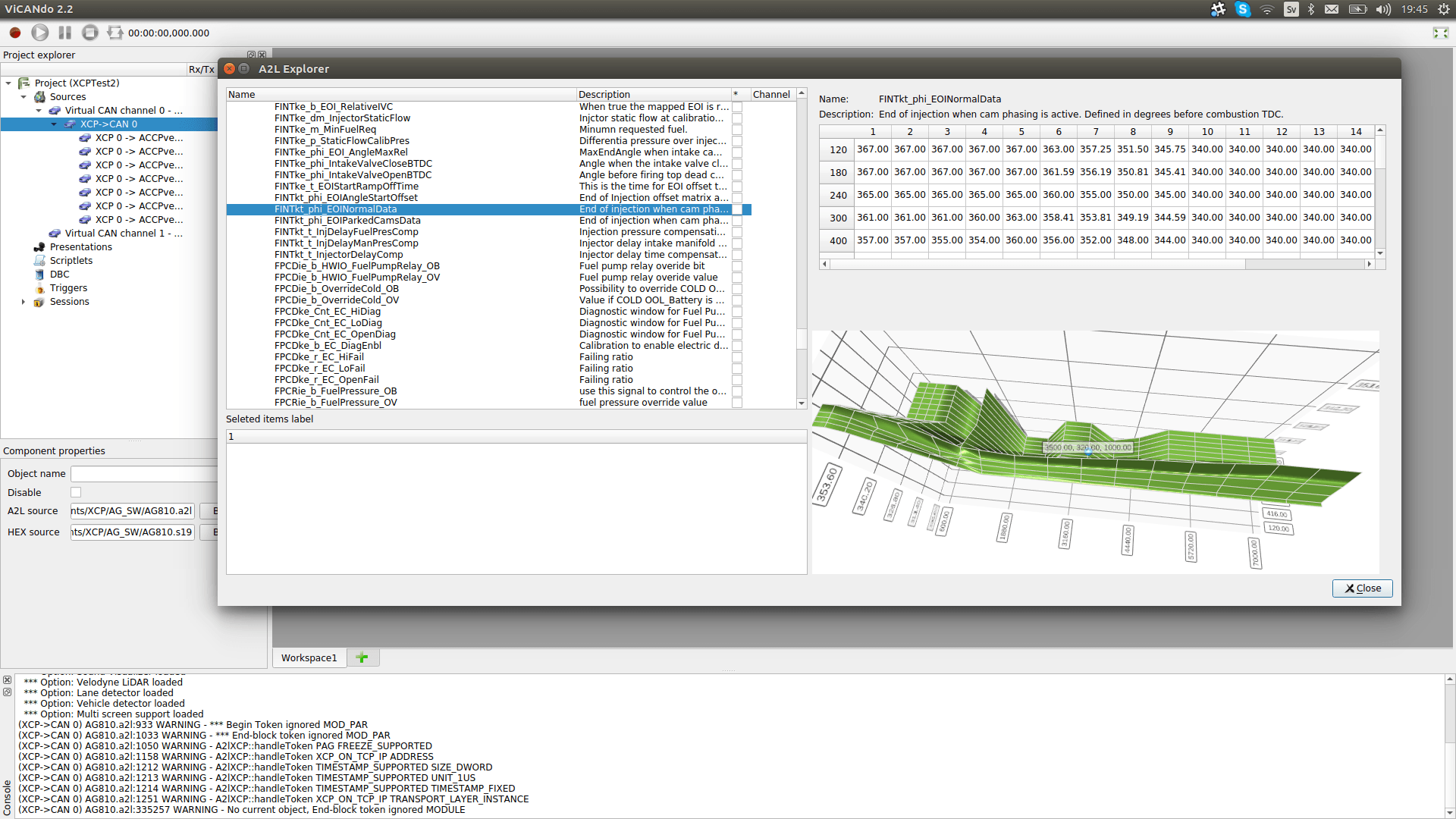Image resolution: width=1456 pixels, height=819 pixels.
Task: Click the console float icon below the X
Action: 7,692
